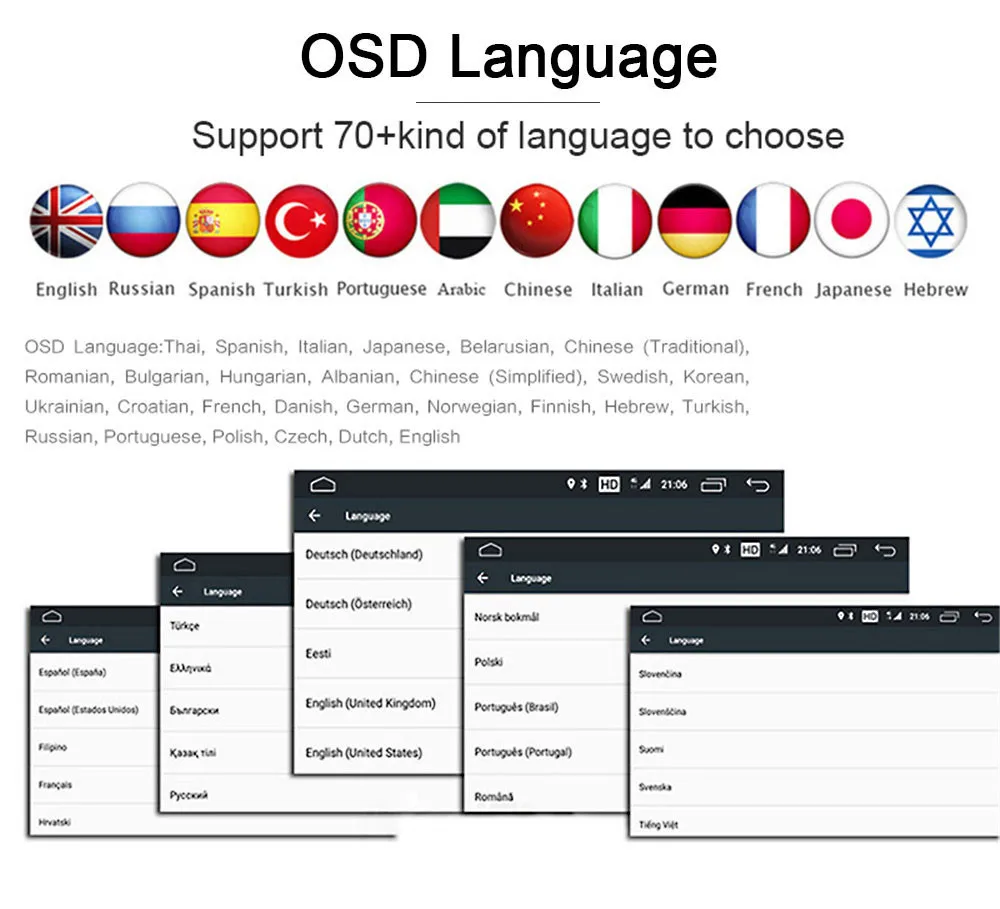Click the Chinese flag icon
This screenshot has height=909, width=1000.
537,221
